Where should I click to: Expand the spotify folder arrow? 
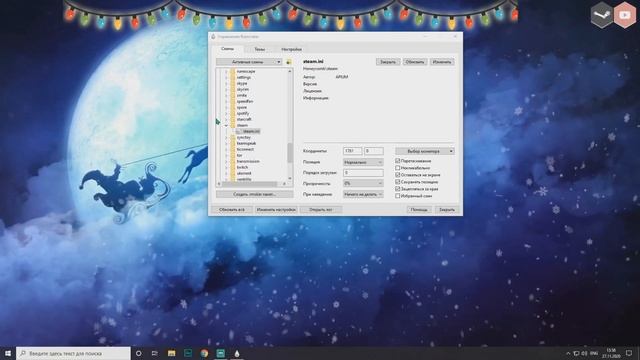226,113
